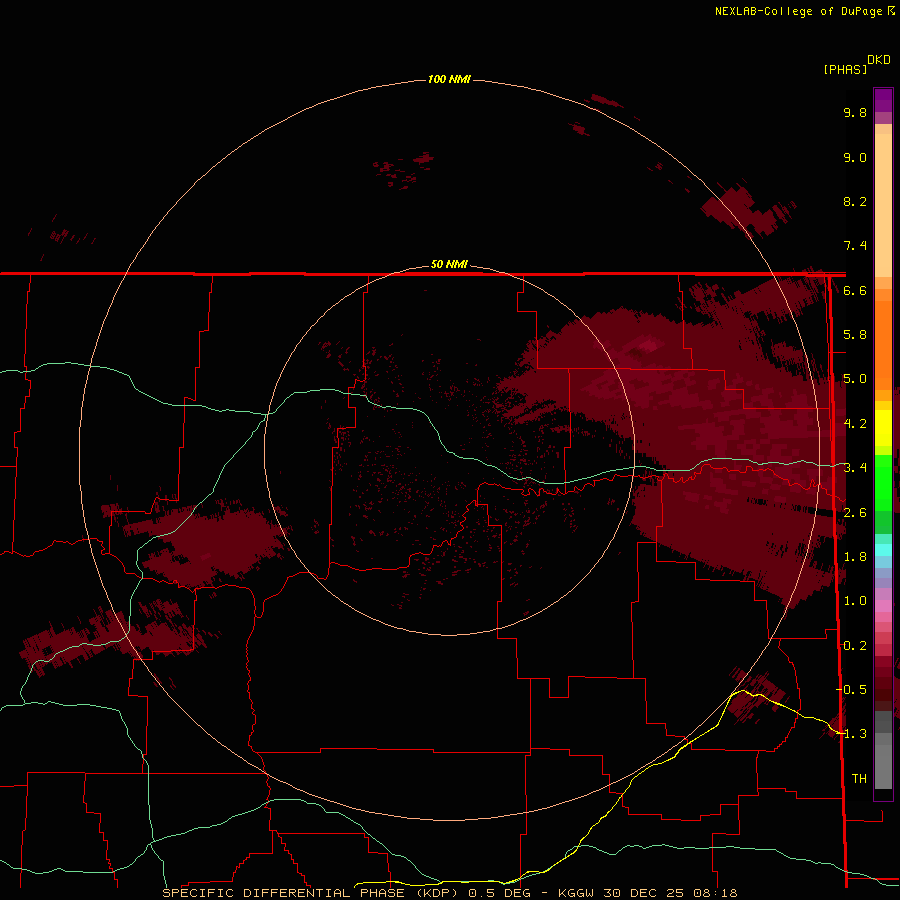900x900 pixels.
Task: Click the (KDP) text in the caption
Action: pyautogui.click(x=437, y=893)
